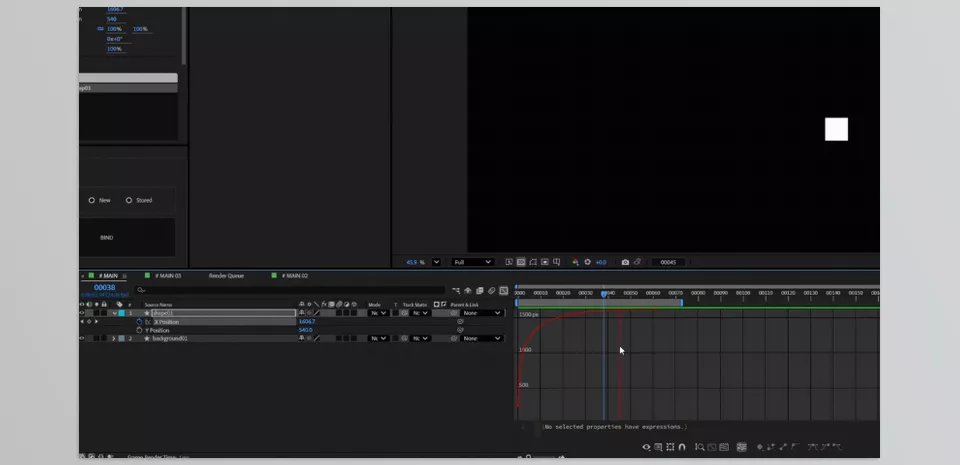Click the X Position value 1606.7
Screen dimensions: 960x465
click(307, 321)
